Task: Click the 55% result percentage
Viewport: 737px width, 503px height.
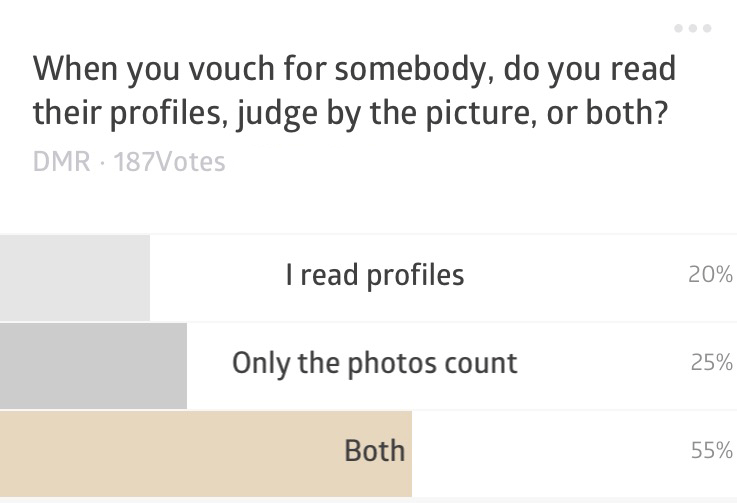Action: coord(710,450)
